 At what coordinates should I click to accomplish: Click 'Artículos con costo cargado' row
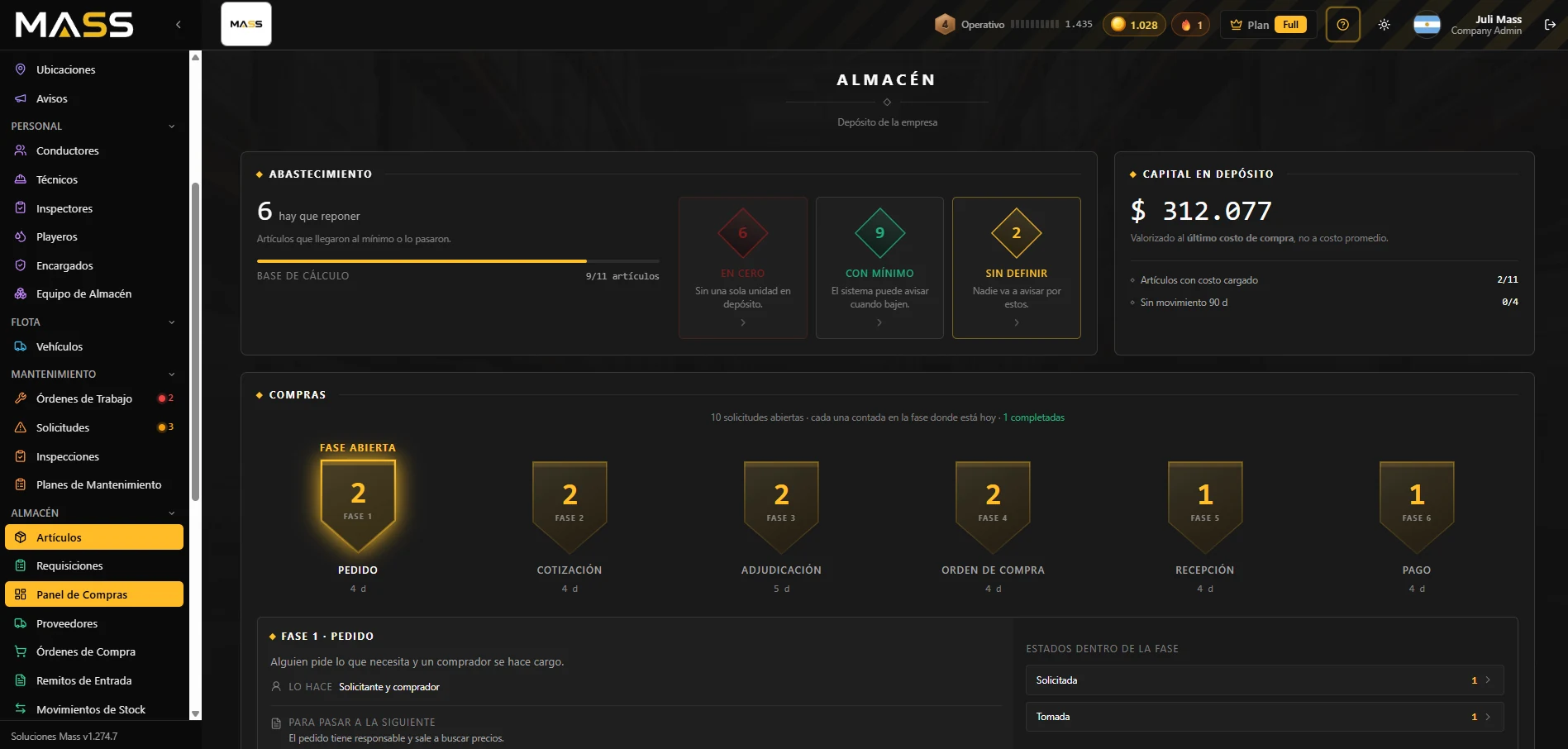pyautogui.click(x=1324, y=280)
